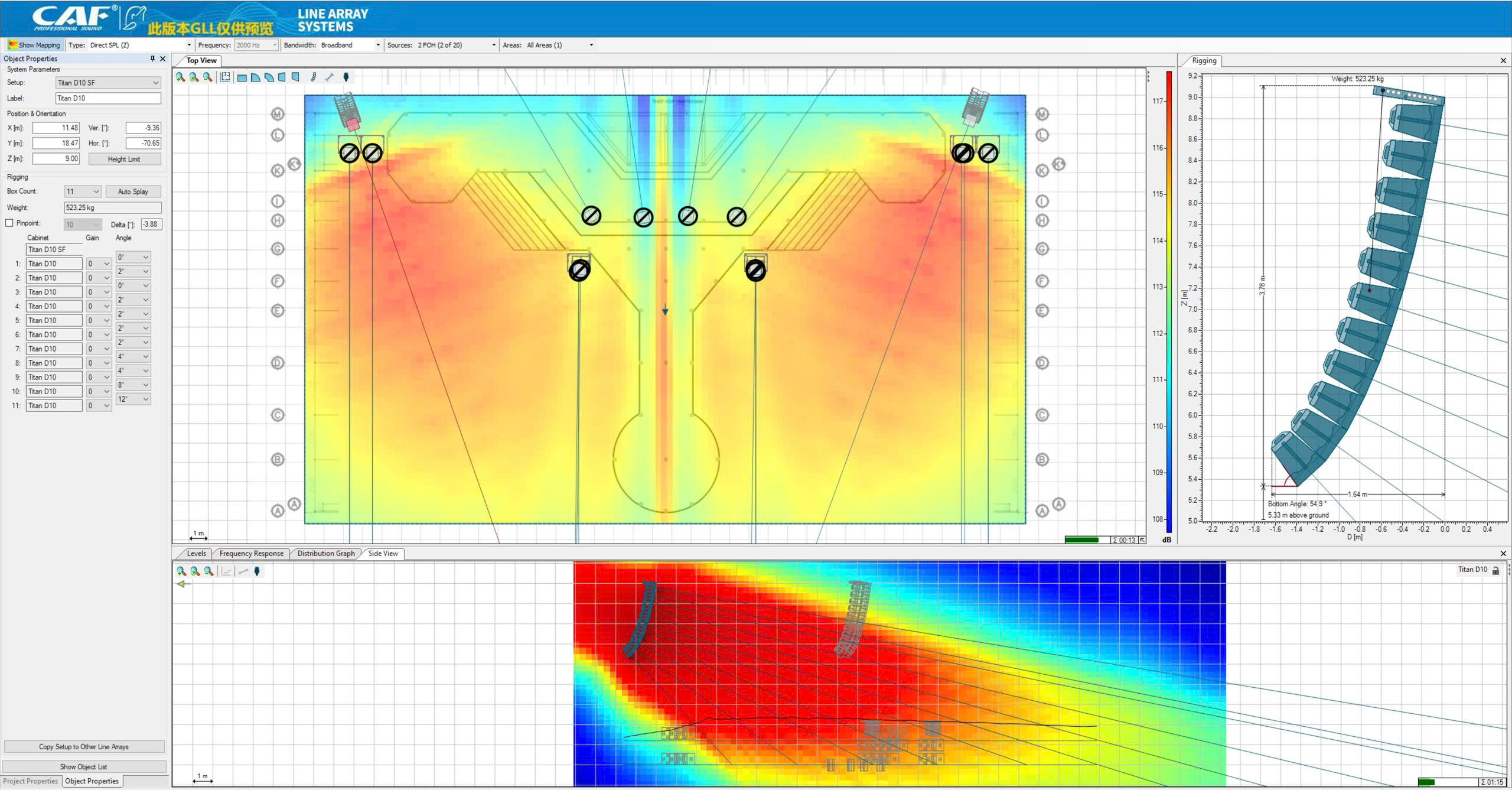Click the Z [m] height field
This screenshot has height=790, width=1512.
click(x=56, y=158)
